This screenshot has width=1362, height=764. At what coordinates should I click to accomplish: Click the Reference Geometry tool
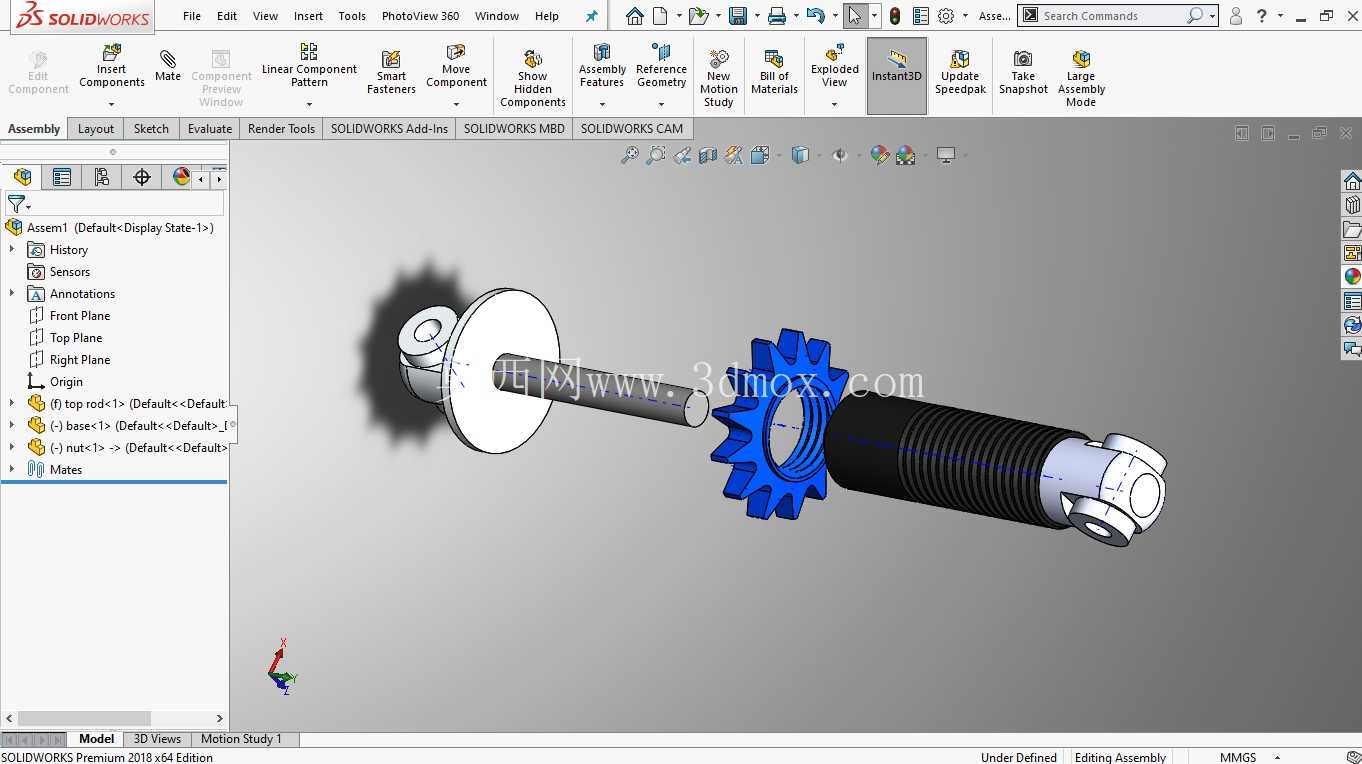661,65
